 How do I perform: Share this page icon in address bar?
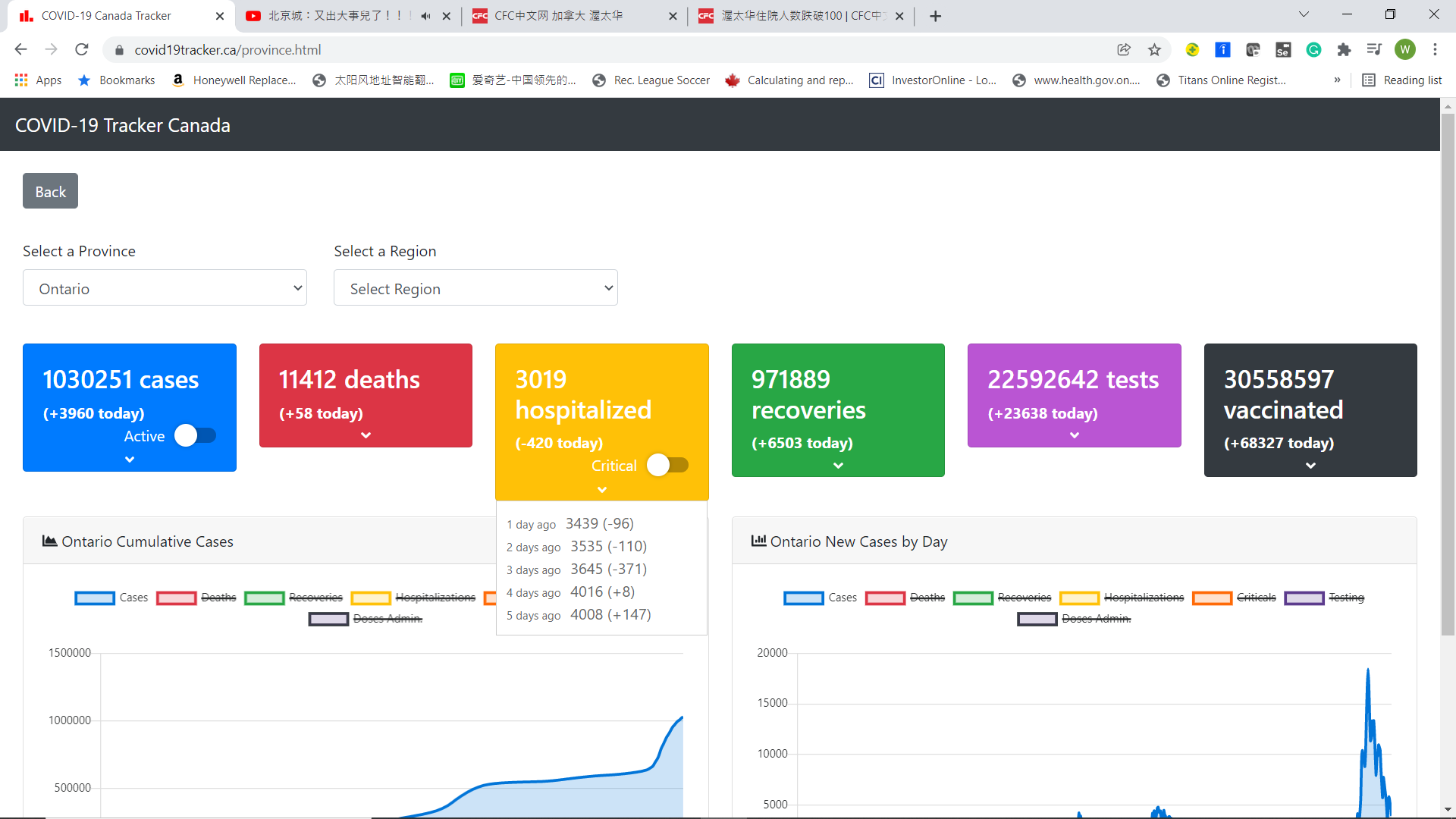[1124, 50]
